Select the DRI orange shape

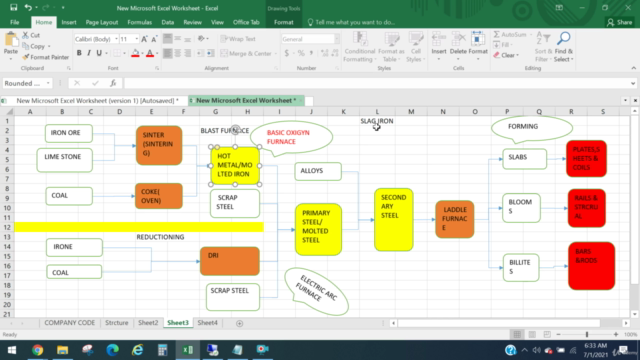[230, 261]
